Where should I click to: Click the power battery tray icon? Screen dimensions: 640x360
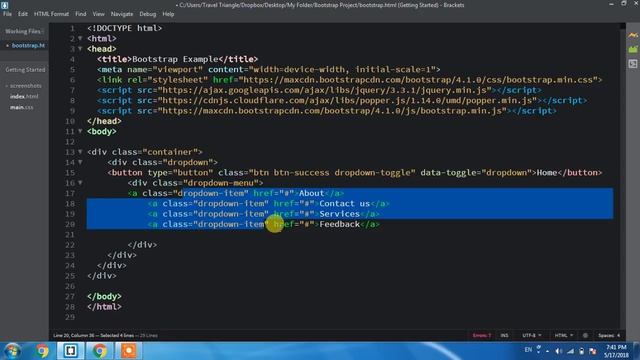(x=582, y=351)
